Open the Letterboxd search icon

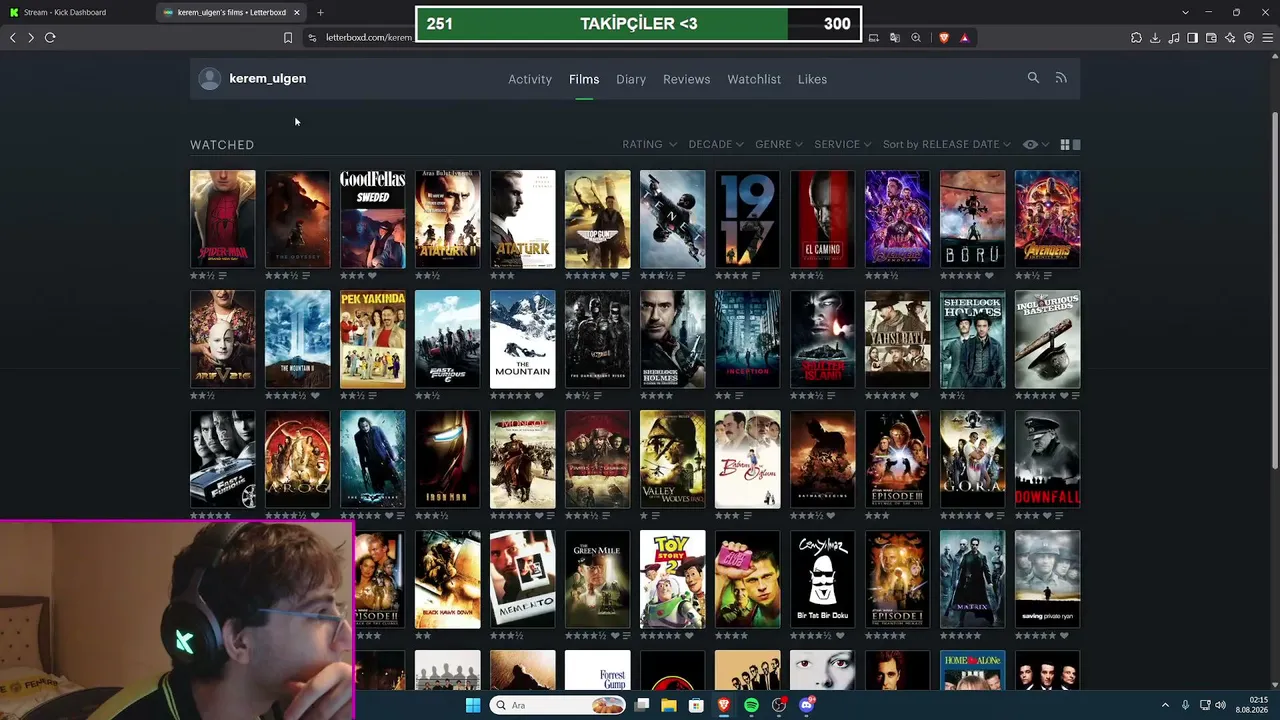[x=1033, y=78]
